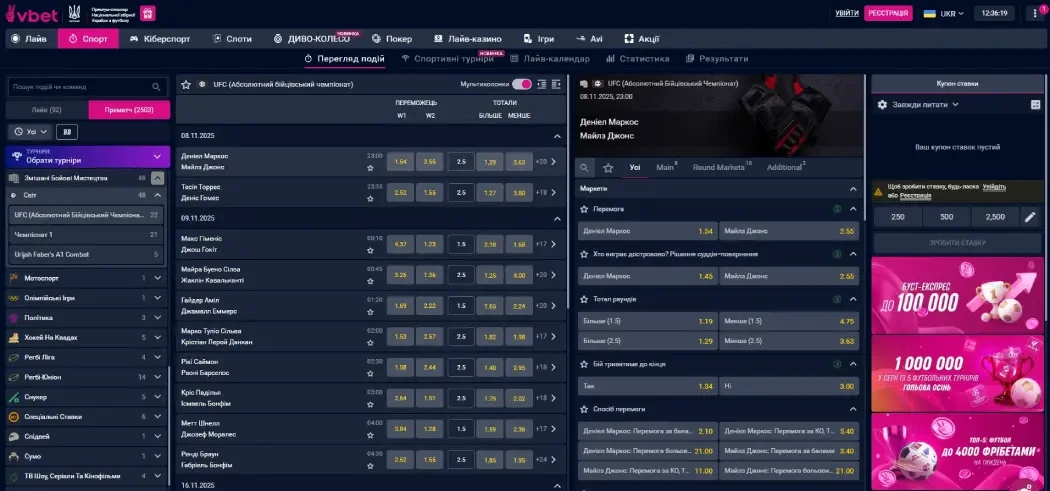Collapse the 09.11.2025 date group
1050x491 pixels.
click(557, 218)
